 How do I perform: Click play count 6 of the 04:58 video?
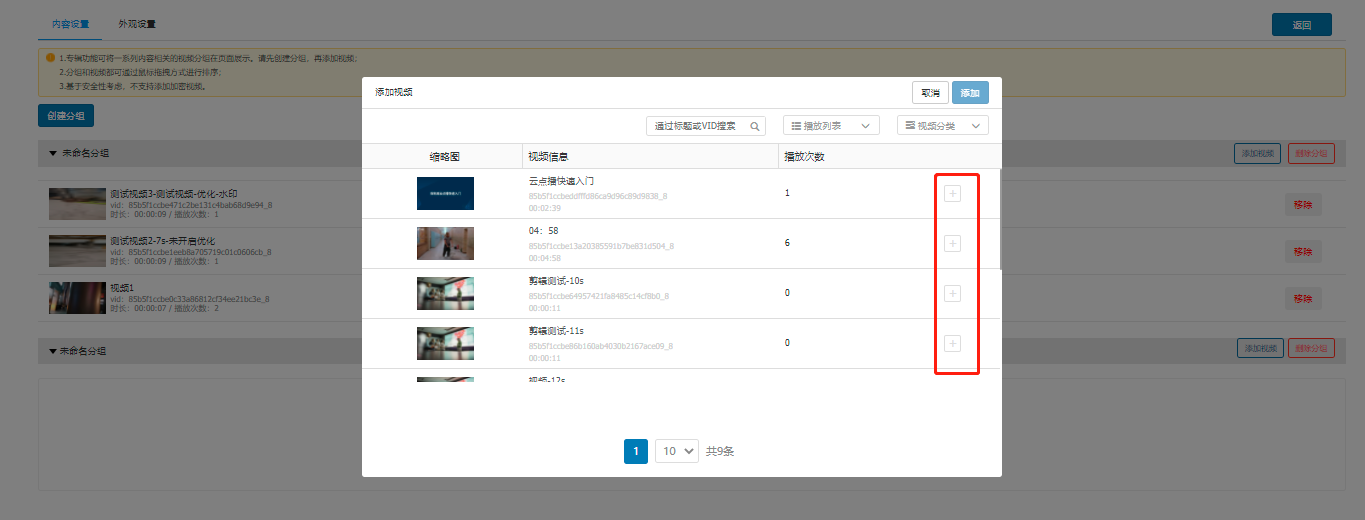(x=788, y=243)
